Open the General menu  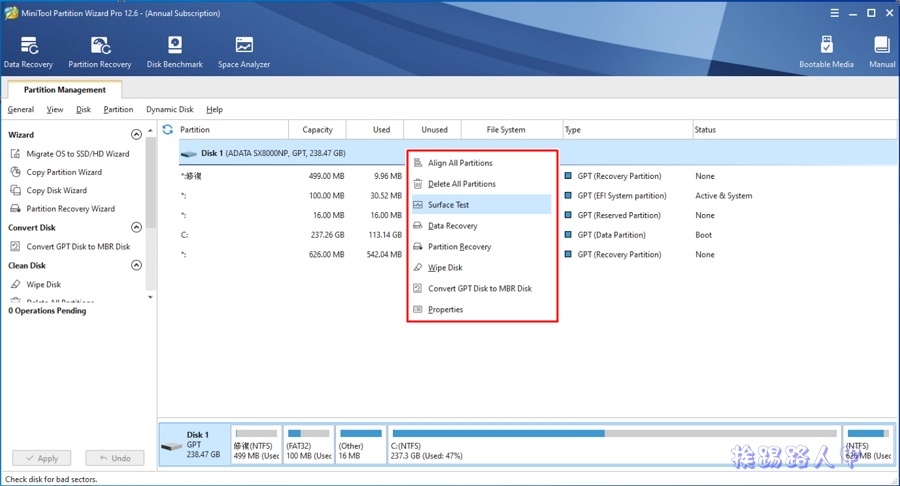pyautogui.click(x=21, y=110)
